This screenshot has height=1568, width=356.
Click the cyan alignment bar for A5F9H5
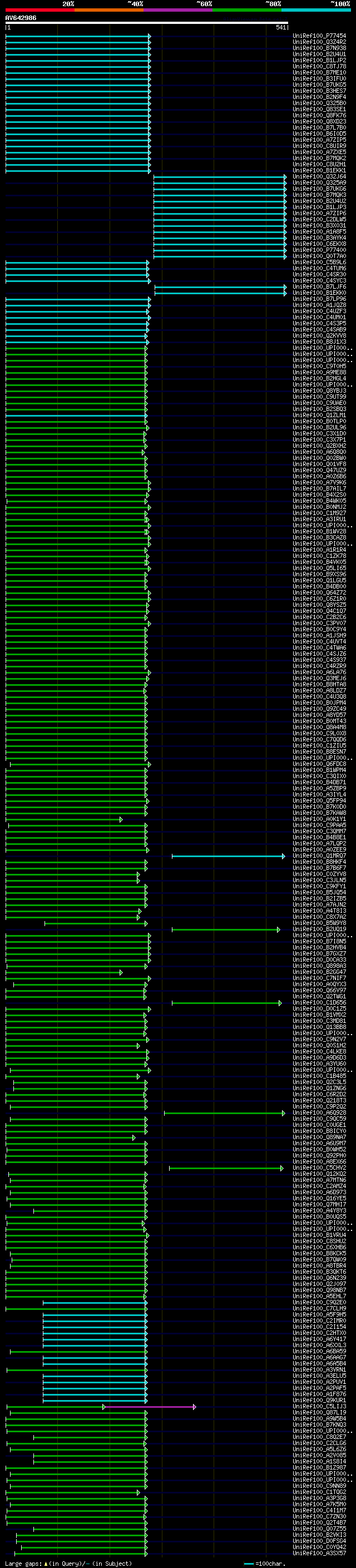95,1315
